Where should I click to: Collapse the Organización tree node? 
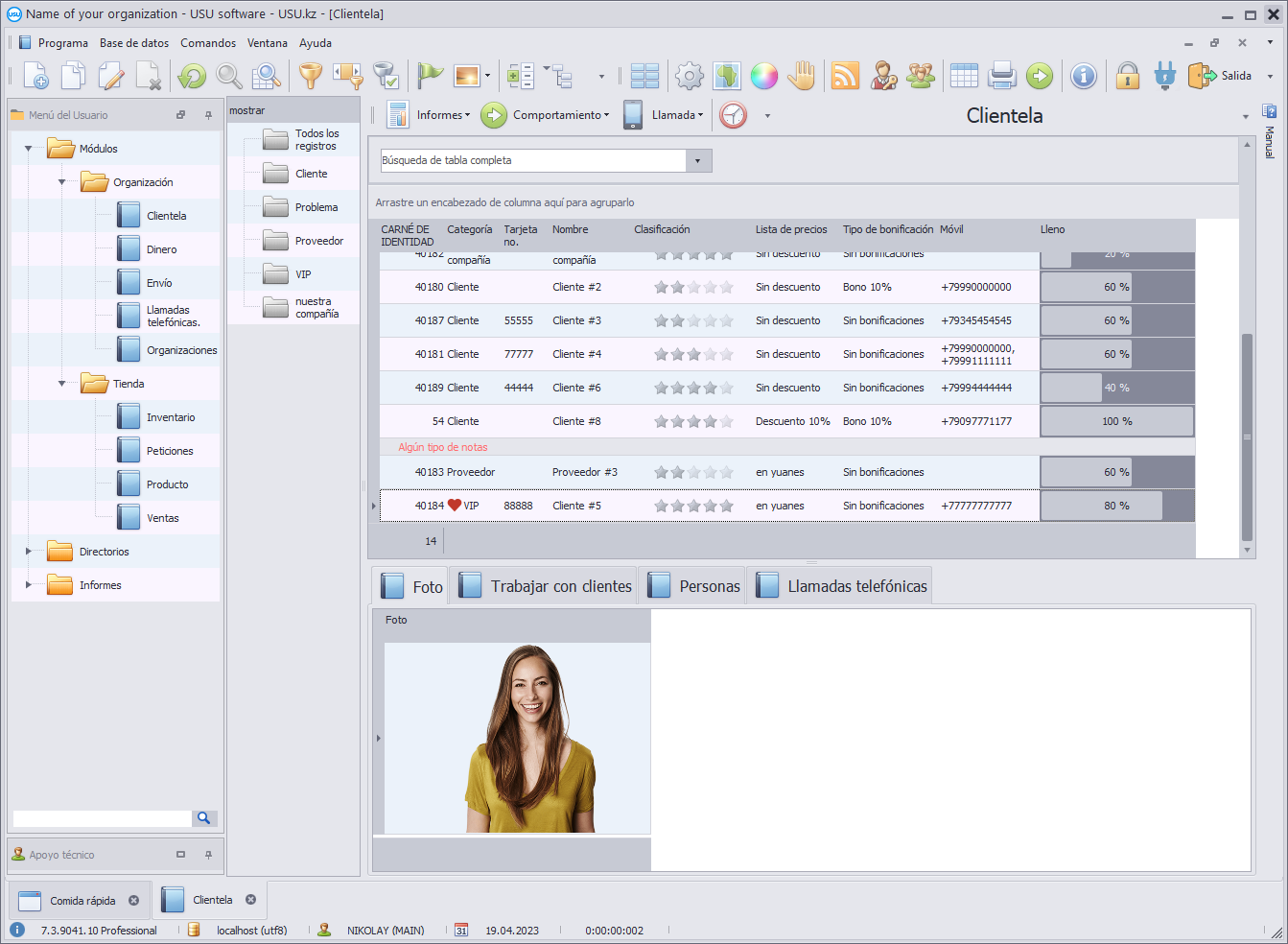click(x=62, y=182)
